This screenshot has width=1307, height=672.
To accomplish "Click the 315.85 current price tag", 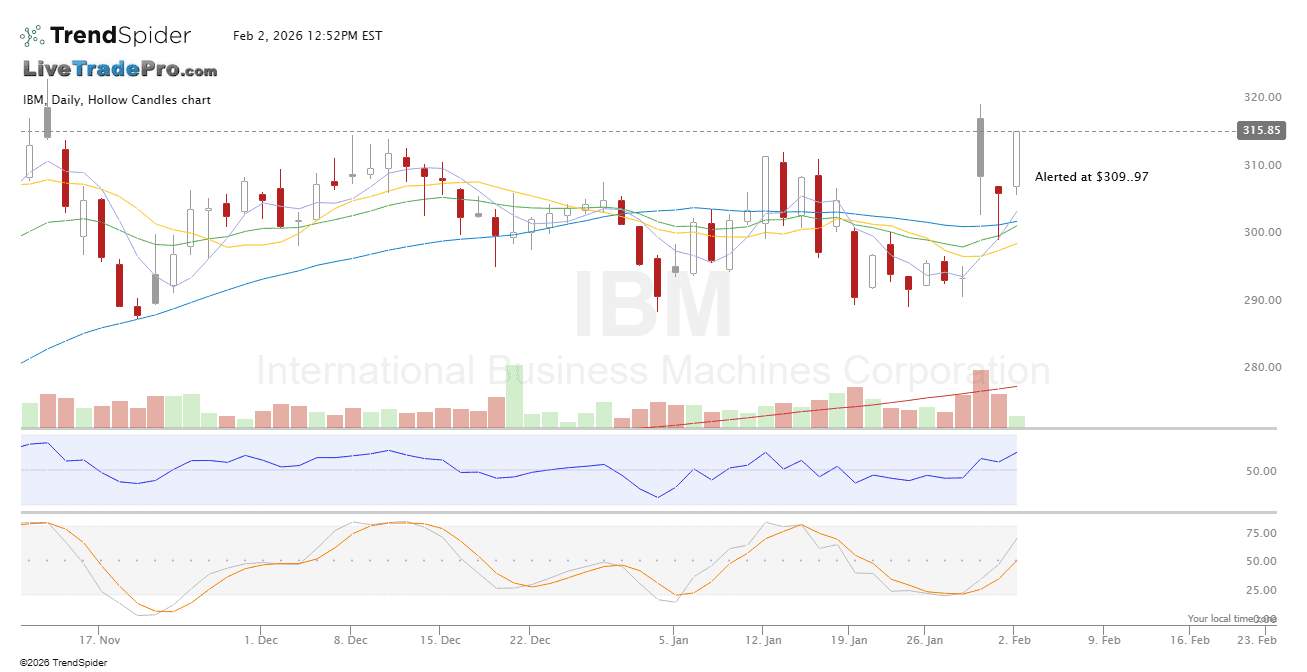I will [1260, 131].
